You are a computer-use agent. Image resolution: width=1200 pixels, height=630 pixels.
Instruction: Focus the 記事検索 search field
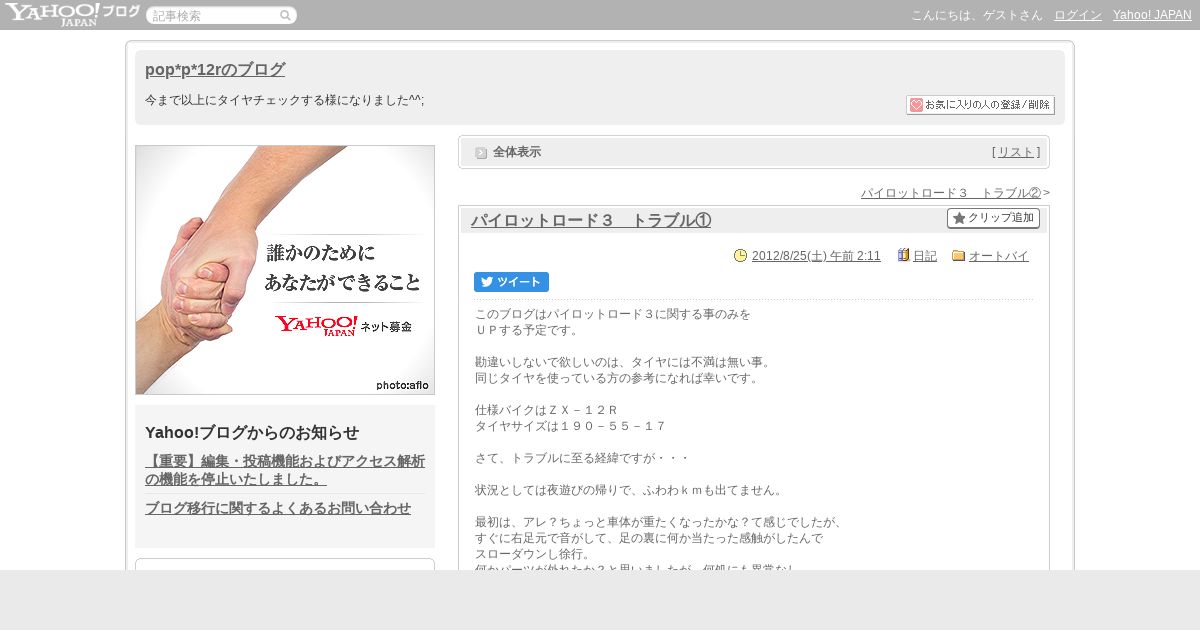(214, 15)
